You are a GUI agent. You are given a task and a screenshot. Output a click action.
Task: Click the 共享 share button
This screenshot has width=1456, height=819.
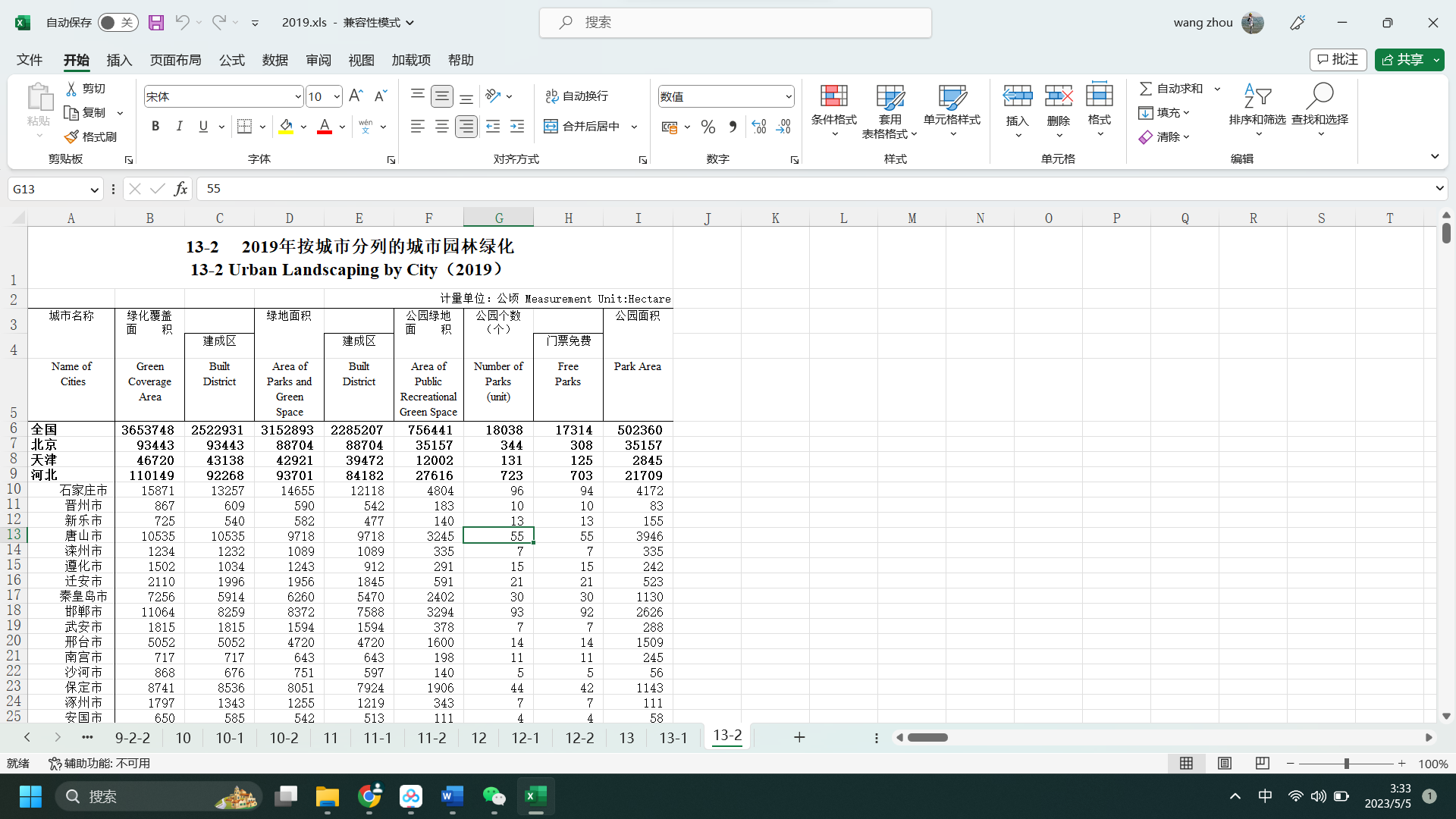(1403, 59)
